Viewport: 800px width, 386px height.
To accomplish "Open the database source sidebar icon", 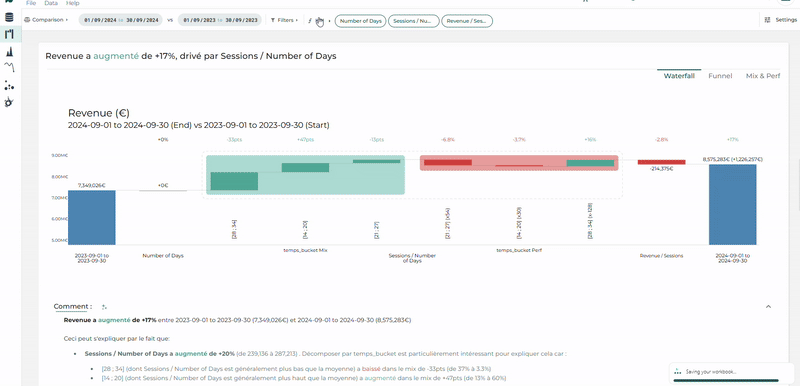I will (9, 18).
